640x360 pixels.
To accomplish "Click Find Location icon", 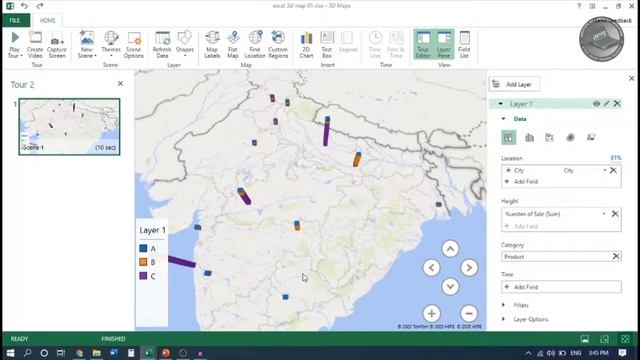I will pos(255,45).
